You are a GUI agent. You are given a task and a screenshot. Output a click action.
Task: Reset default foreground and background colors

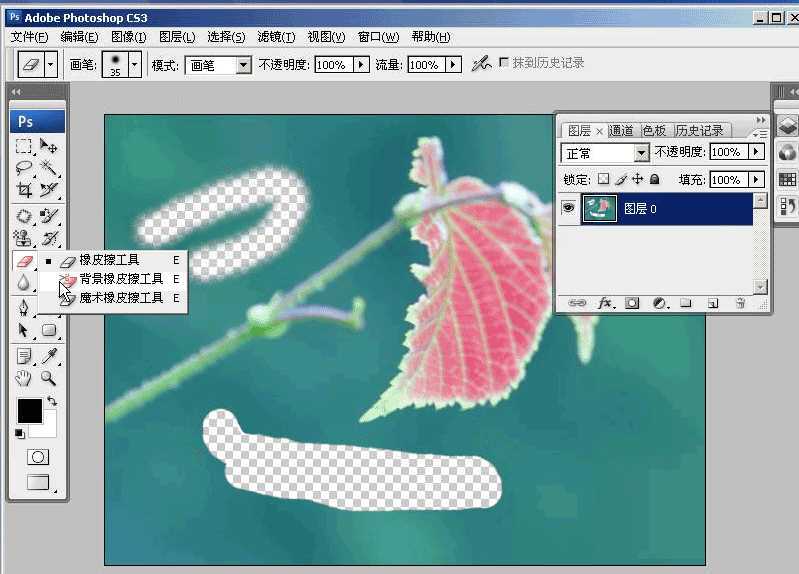click(x=19, y=434)
